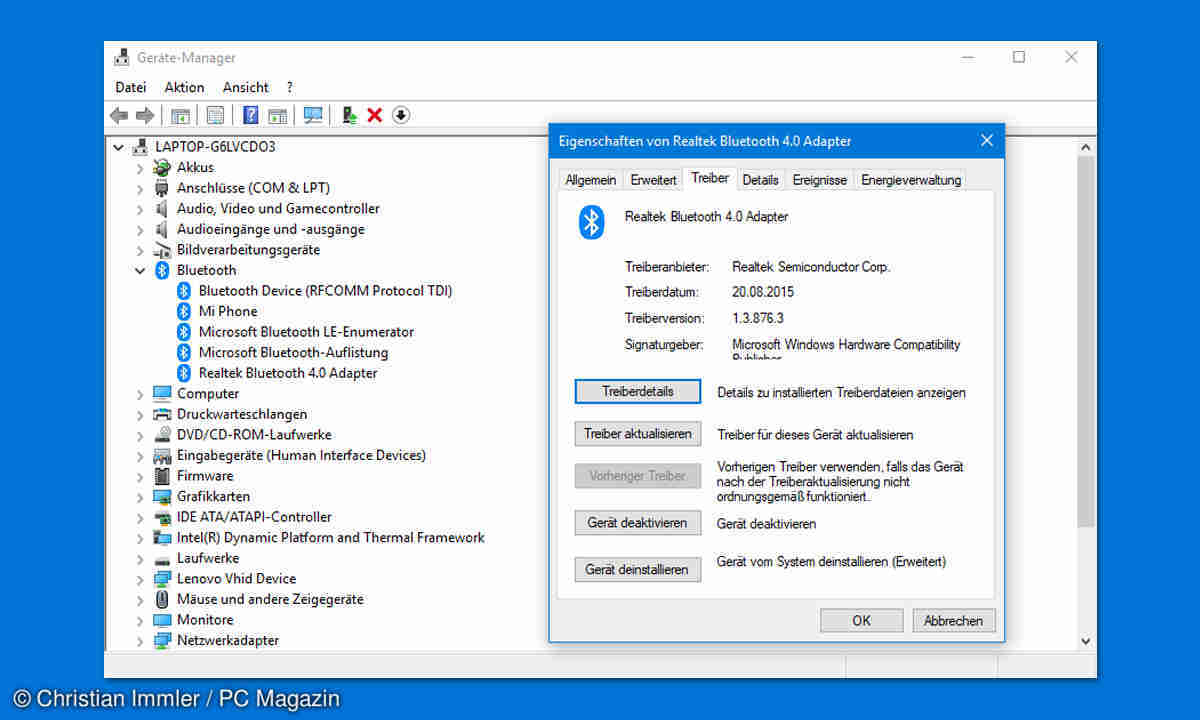Switch to the Details tab
The height and width of the screenshot is (720, 1200).
(760, 180)
